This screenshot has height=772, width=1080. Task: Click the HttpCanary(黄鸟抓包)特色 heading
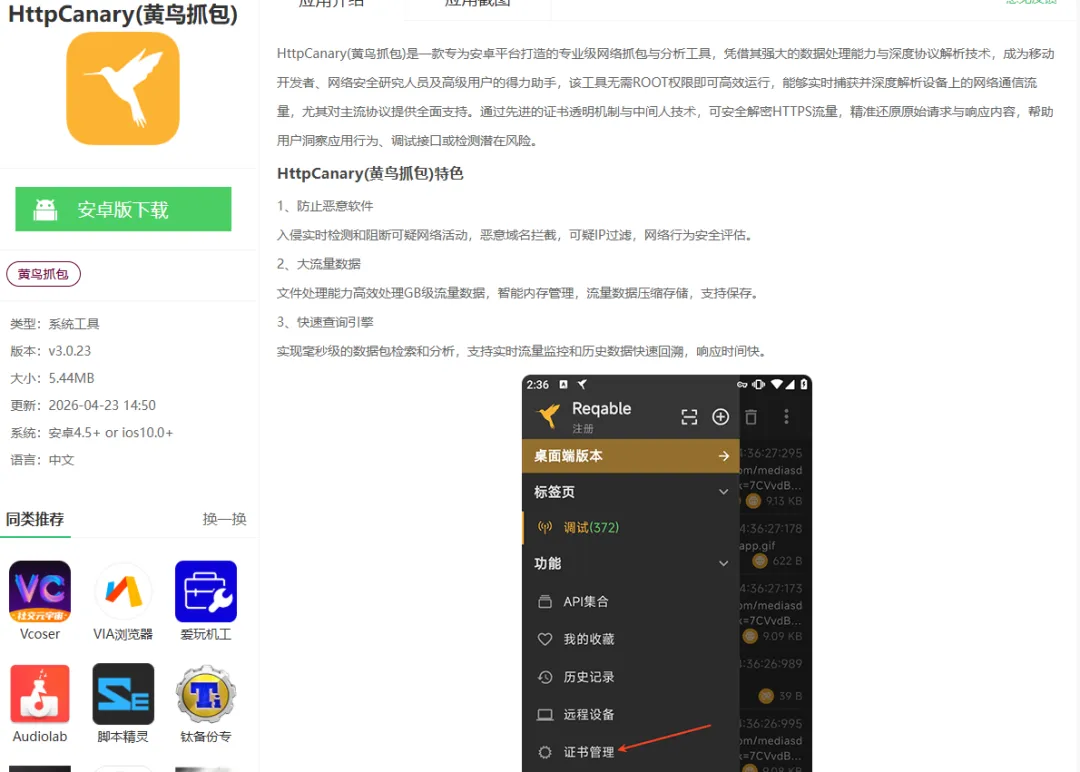370,174
